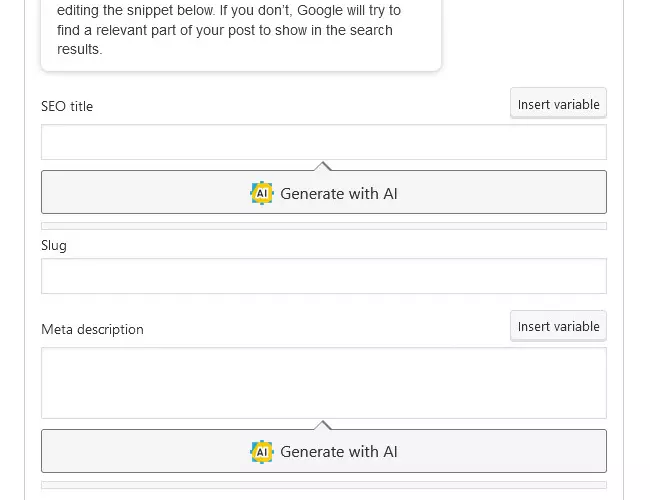Focus the SEO title input field
Viewport: 650px width, 500px height.
coord(323,142)
